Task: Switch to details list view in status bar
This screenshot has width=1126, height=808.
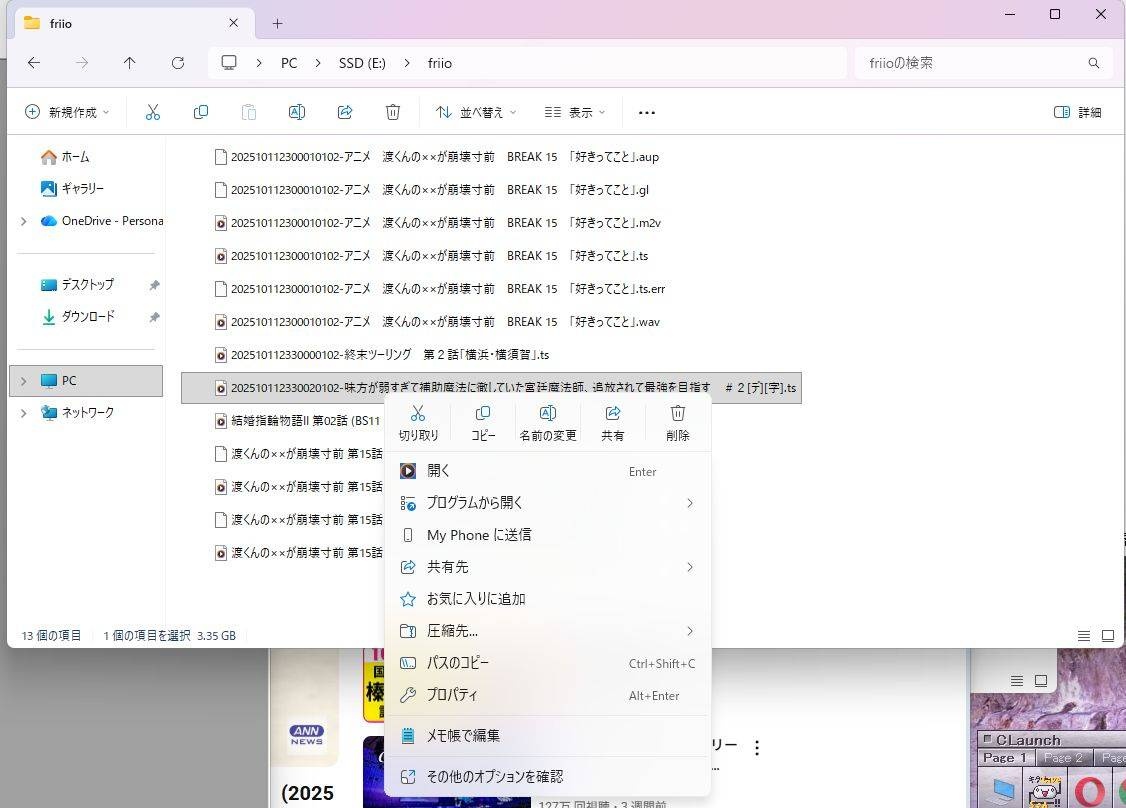Action: (x=1084, y=636)
